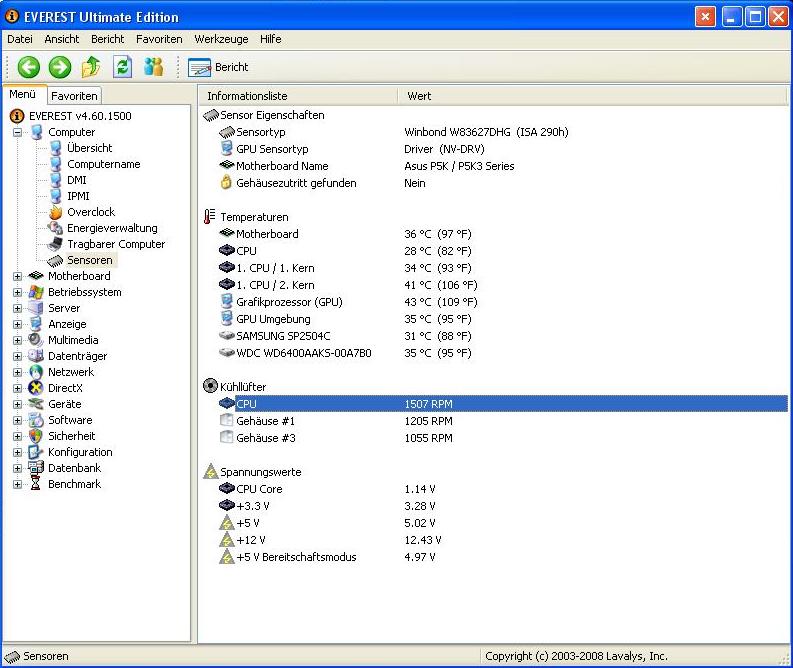Switch to the Menü tab
This screenshot has height=668, width=793.
click(23, 95)
